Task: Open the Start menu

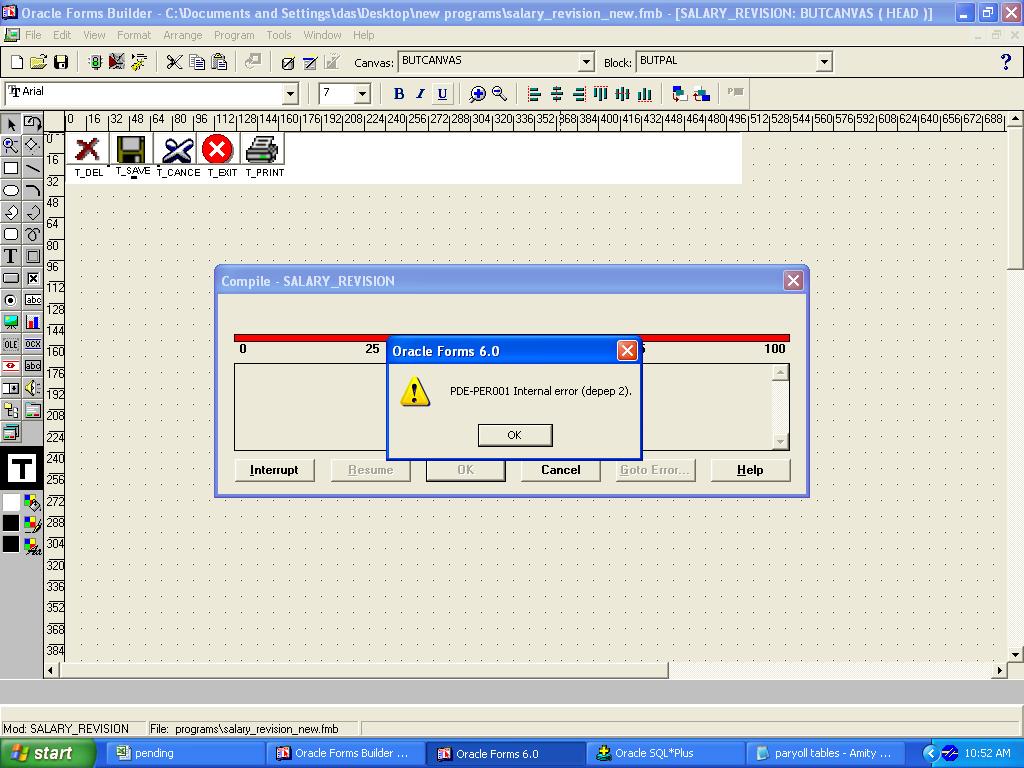Action: 47,754
